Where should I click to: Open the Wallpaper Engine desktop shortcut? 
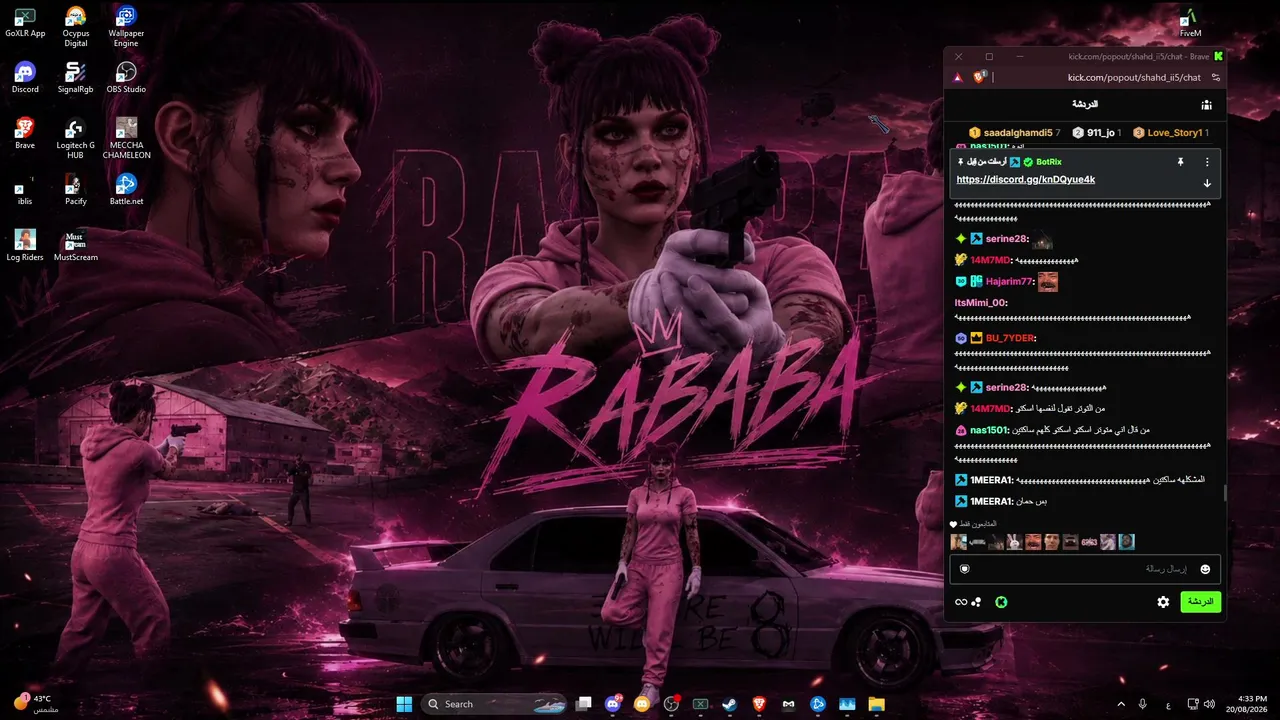tap(126, 26)
